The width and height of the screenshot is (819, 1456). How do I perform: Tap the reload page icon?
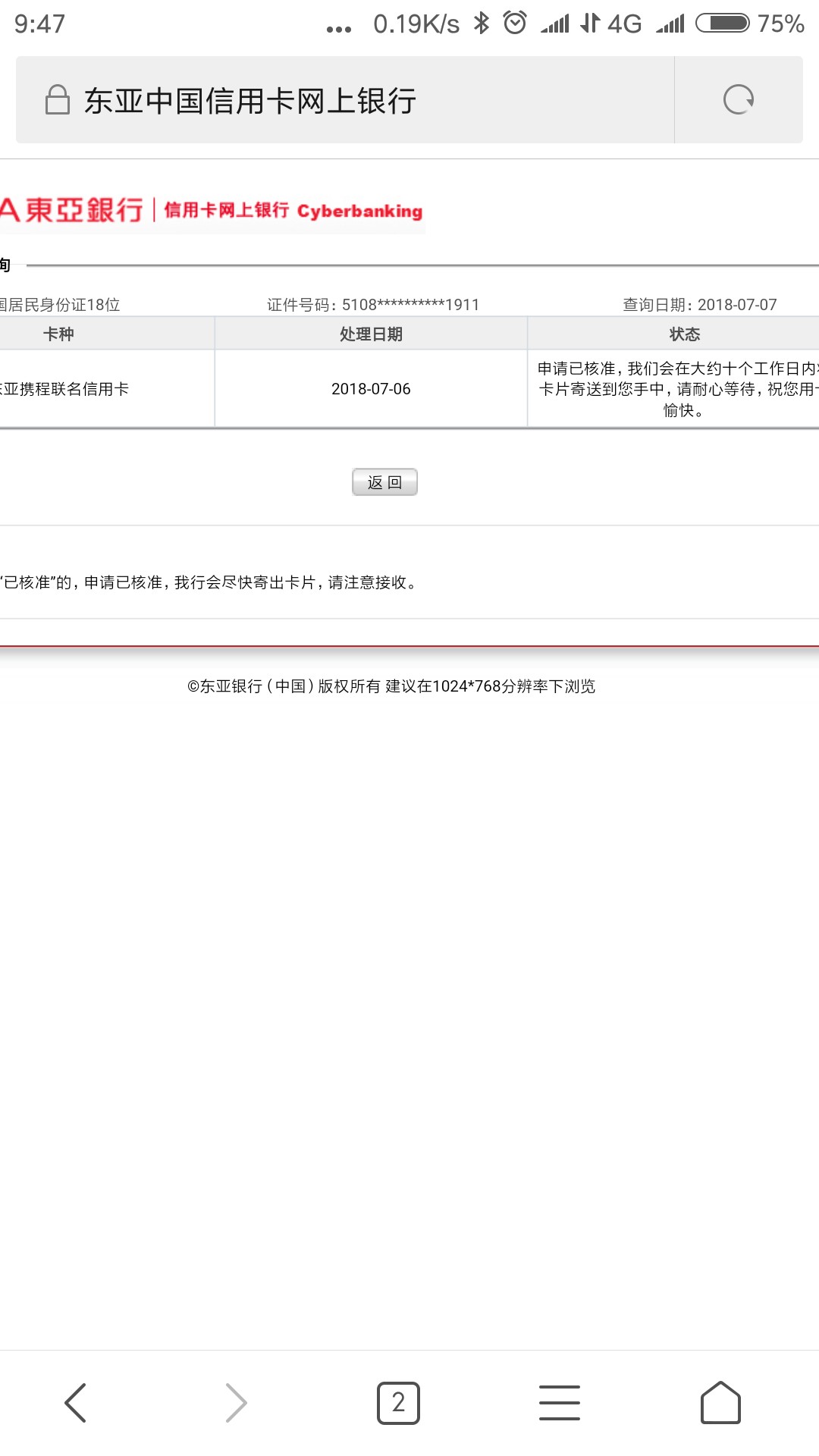[x=739, y=99]
